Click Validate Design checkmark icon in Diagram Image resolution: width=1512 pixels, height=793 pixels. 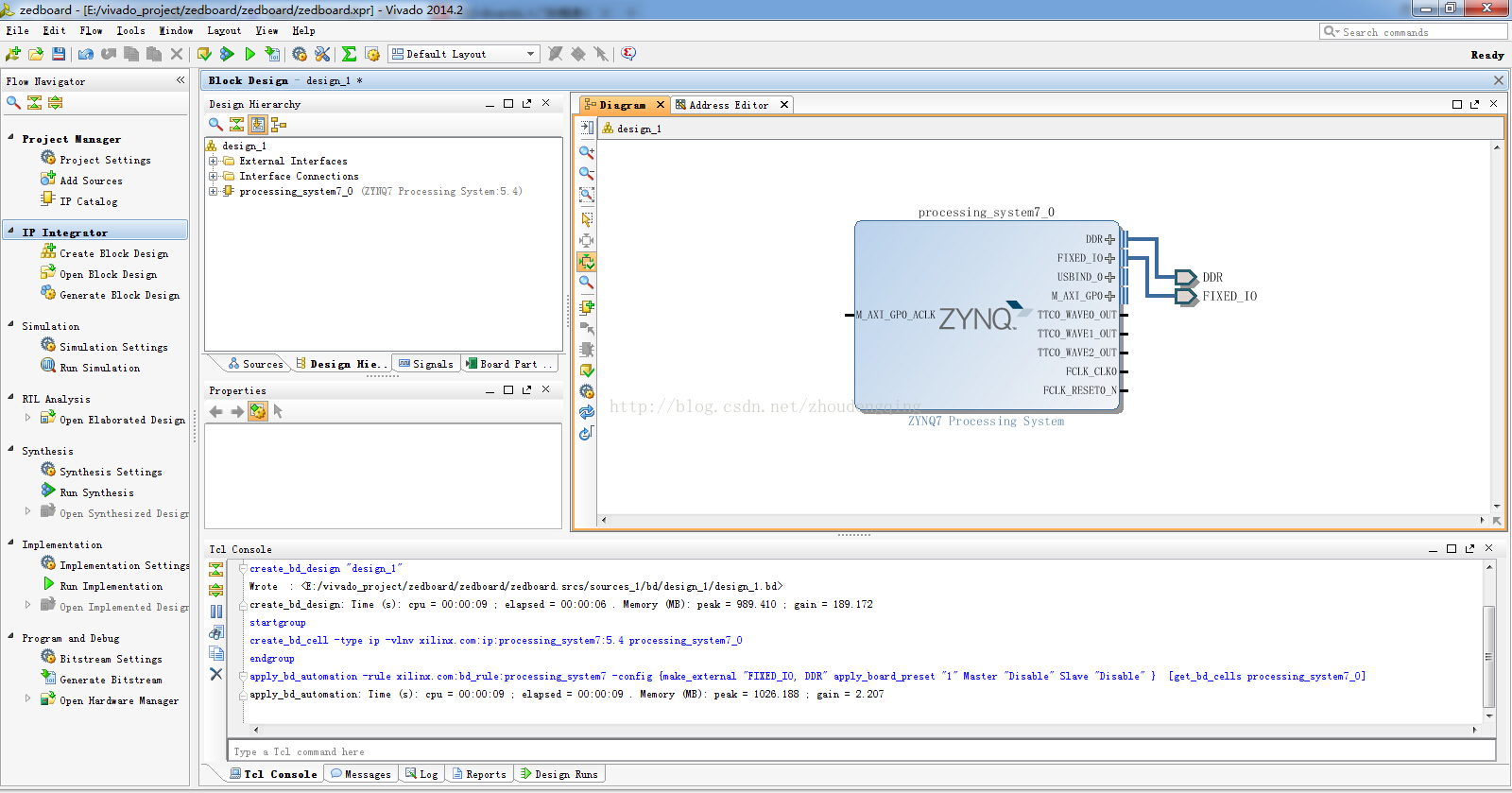point(587,371)
